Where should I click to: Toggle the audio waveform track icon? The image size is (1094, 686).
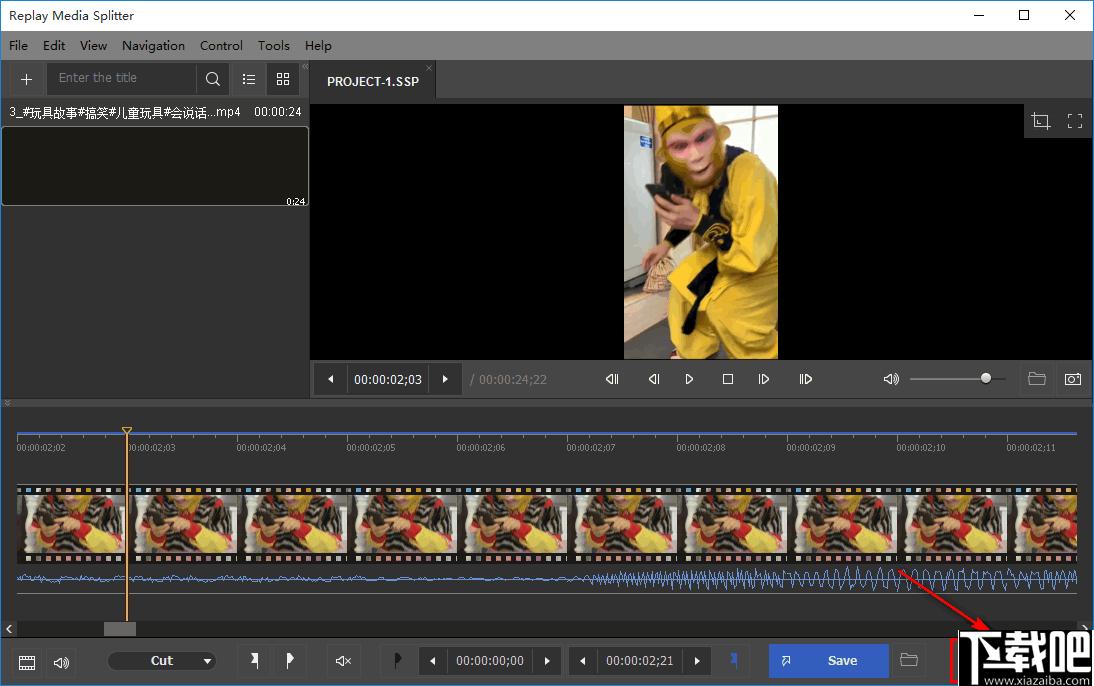[61, 662]
